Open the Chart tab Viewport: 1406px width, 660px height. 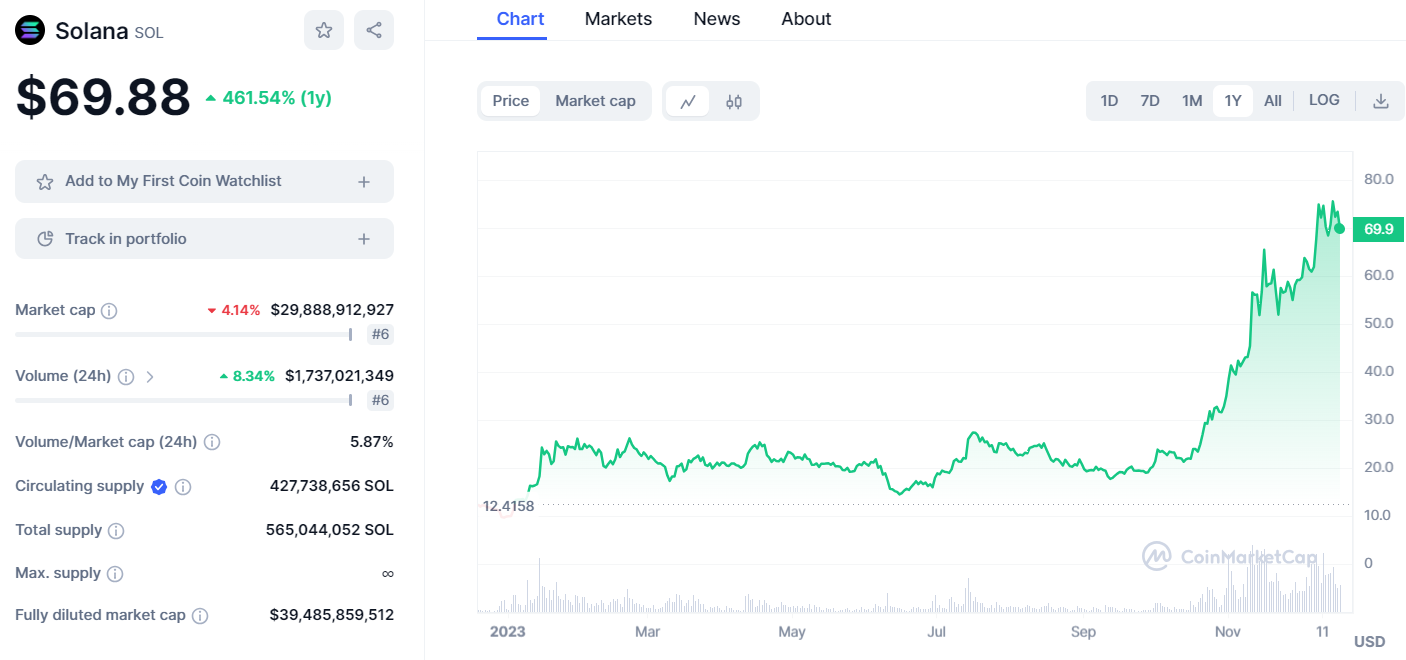click(x=521, y=19)
